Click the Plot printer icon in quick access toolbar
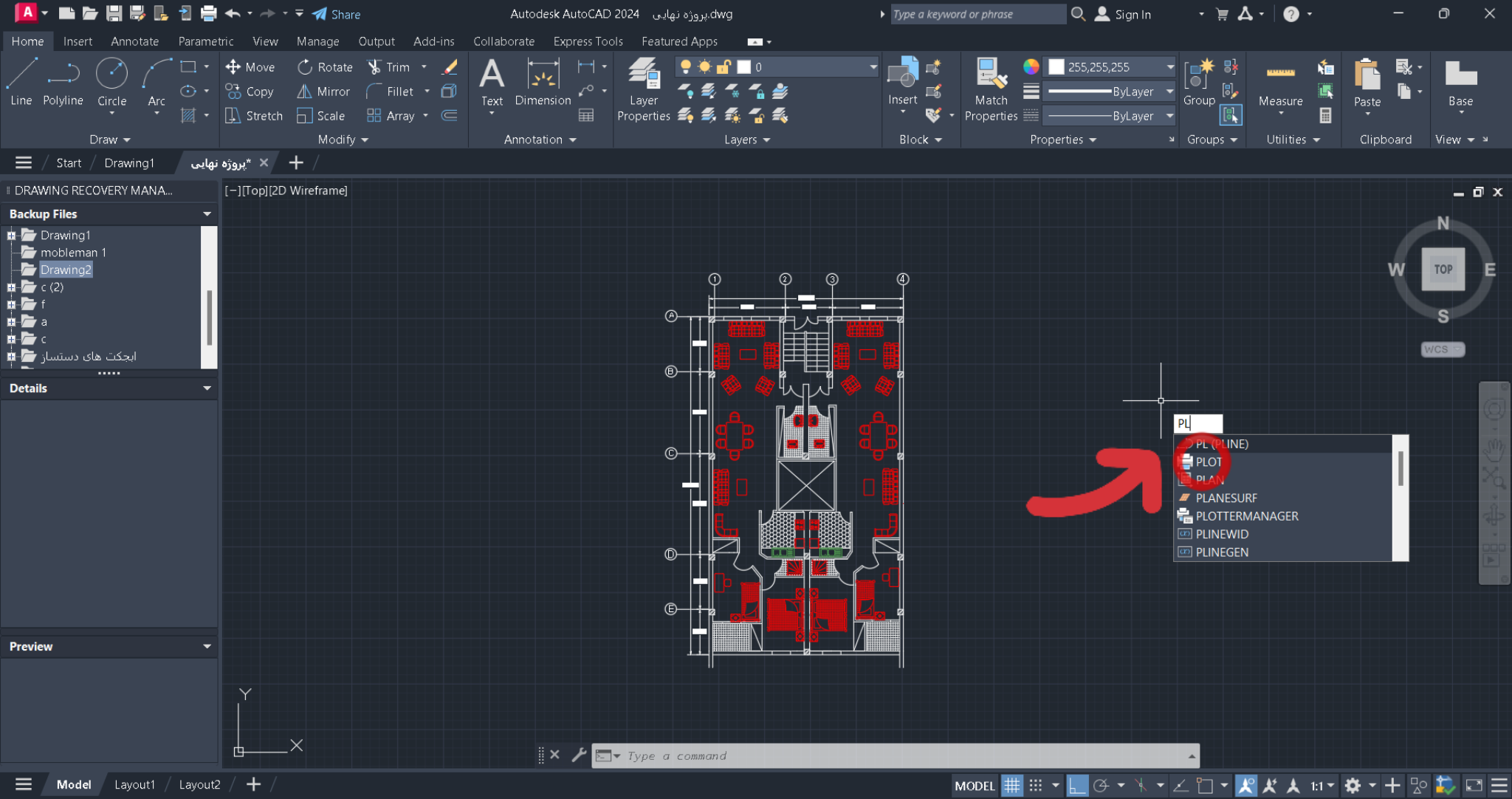This screenshot has width=1512, height=799. point(209,13)
